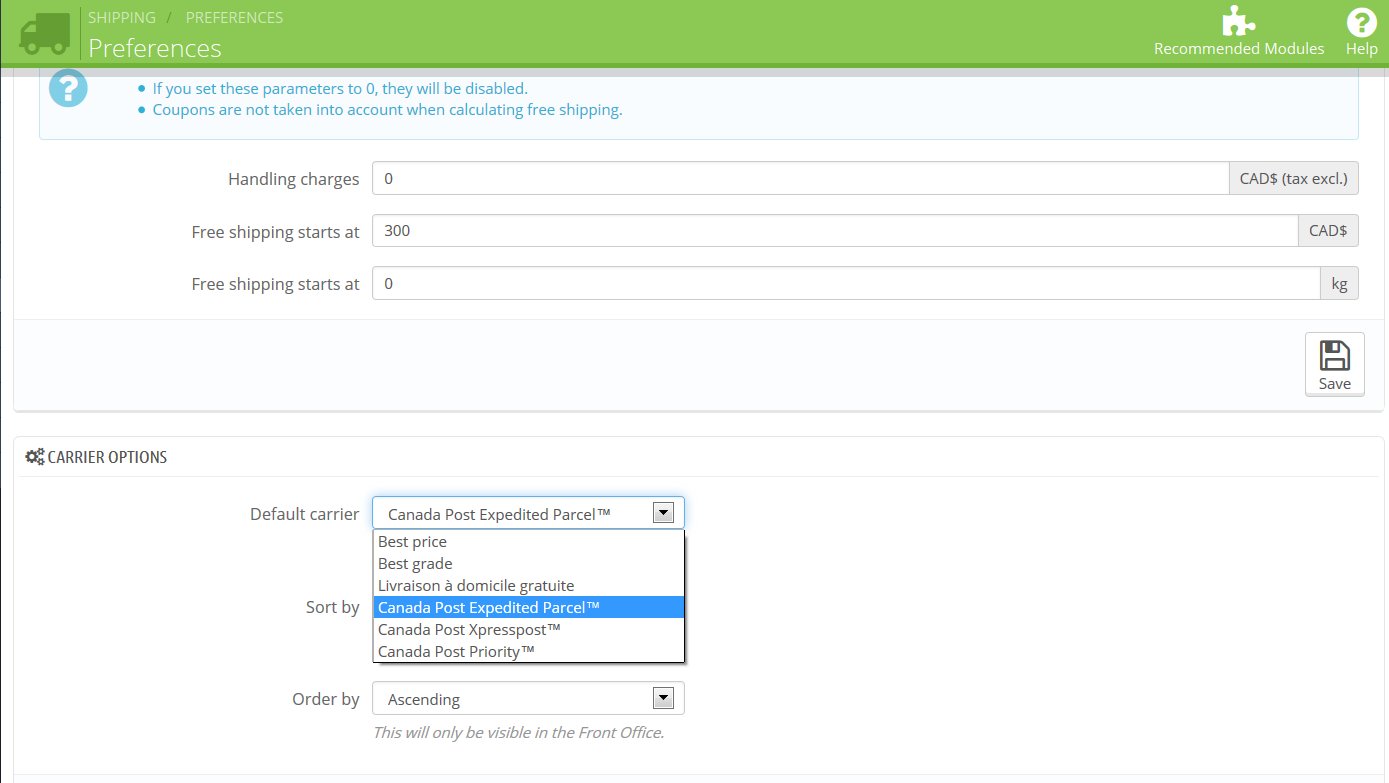Image resolution: width=1389 pixels, height=783 pixels.
Task: Open the Order by Ascending dropdown
Action: (528, 699)
